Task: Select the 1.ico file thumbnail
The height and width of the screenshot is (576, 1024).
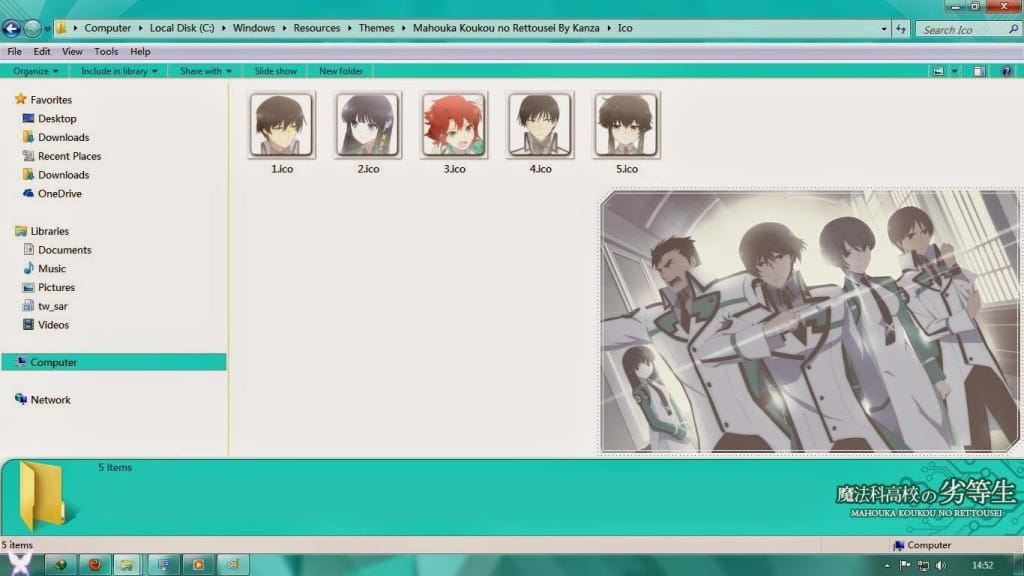Action: tap(281, 125)
